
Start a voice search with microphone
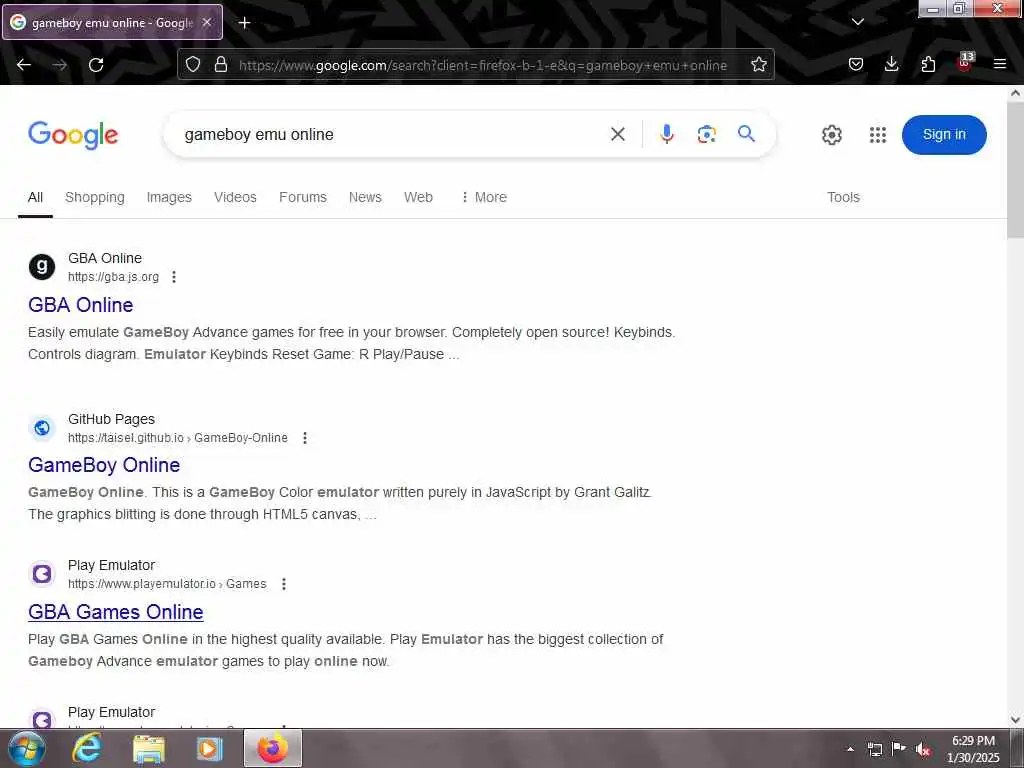pos(666,134)
